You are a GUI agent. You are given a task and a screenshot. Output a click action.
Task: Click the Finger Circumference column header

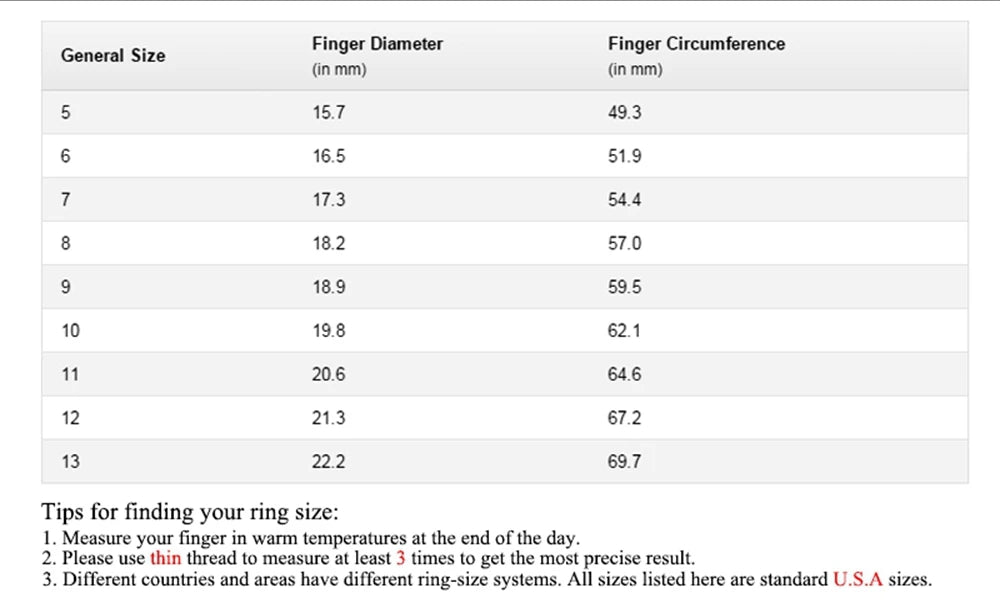coord(696,44)
